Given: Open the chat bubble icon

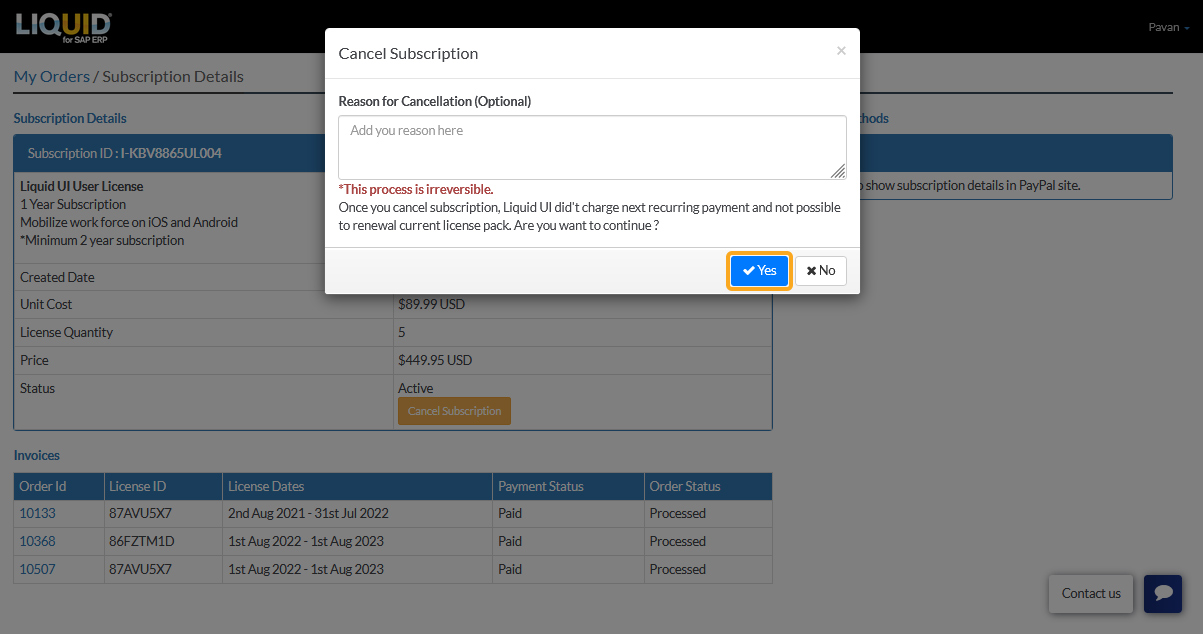Looking at the screenshot, I should [1163, 593].
